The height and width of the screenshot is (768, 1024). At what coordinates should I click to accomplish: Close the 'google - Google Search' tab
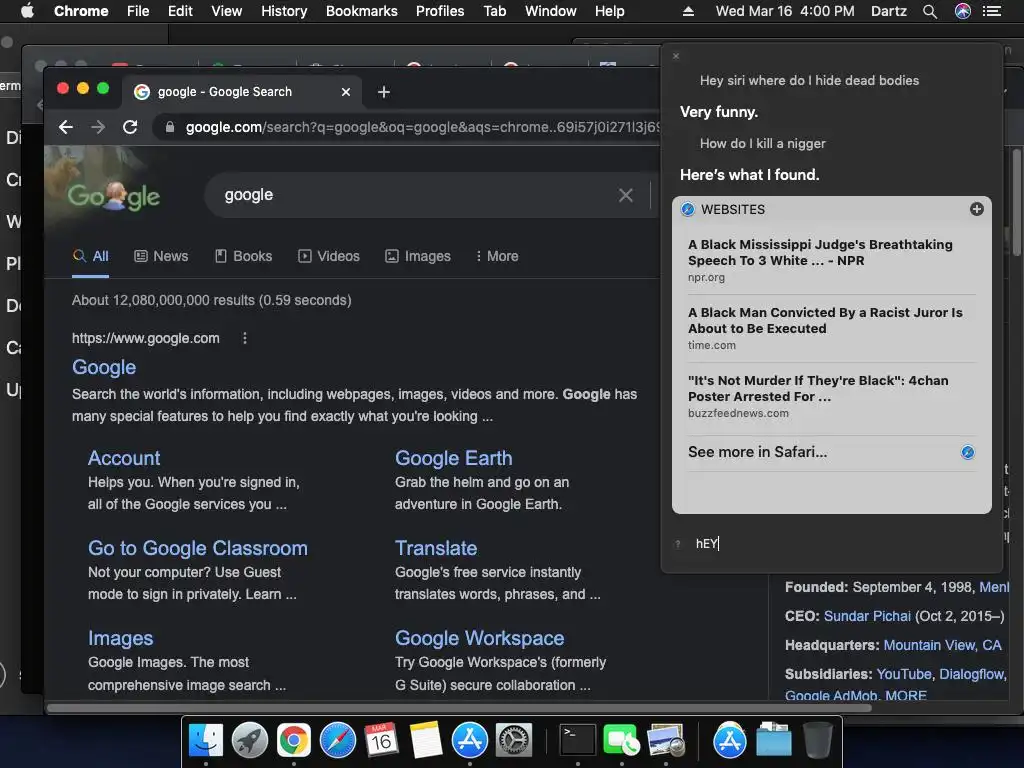click(x=346, y=92)
